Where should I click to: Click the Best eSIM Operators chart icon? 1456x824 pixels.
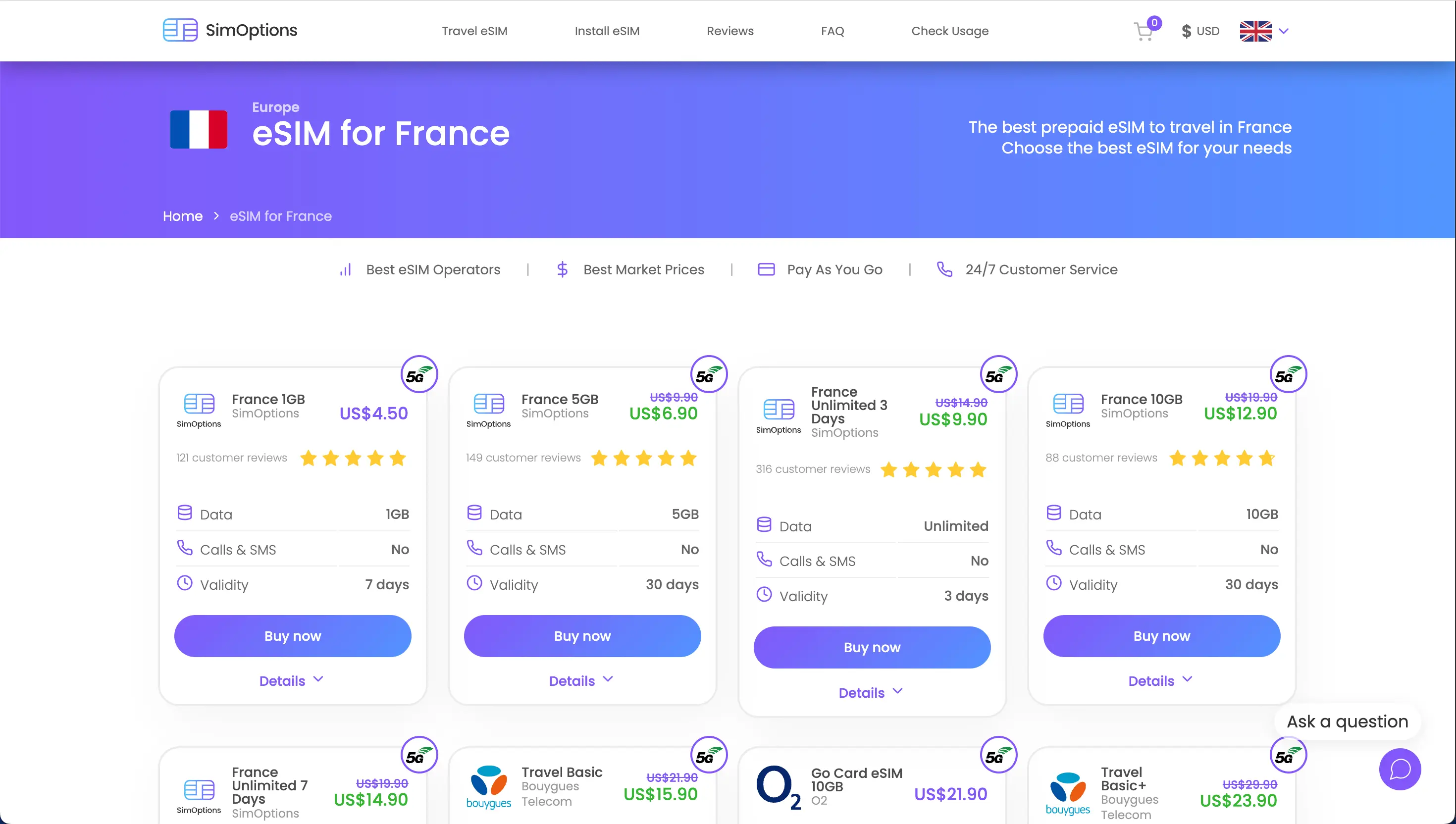click(346, 269)
